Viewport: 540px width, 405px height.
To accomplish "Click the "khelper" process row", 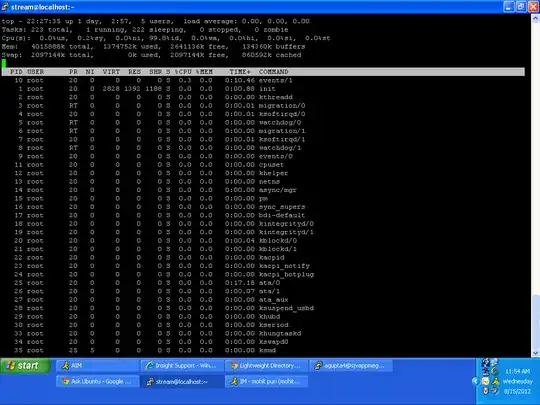I will [153, 173].
